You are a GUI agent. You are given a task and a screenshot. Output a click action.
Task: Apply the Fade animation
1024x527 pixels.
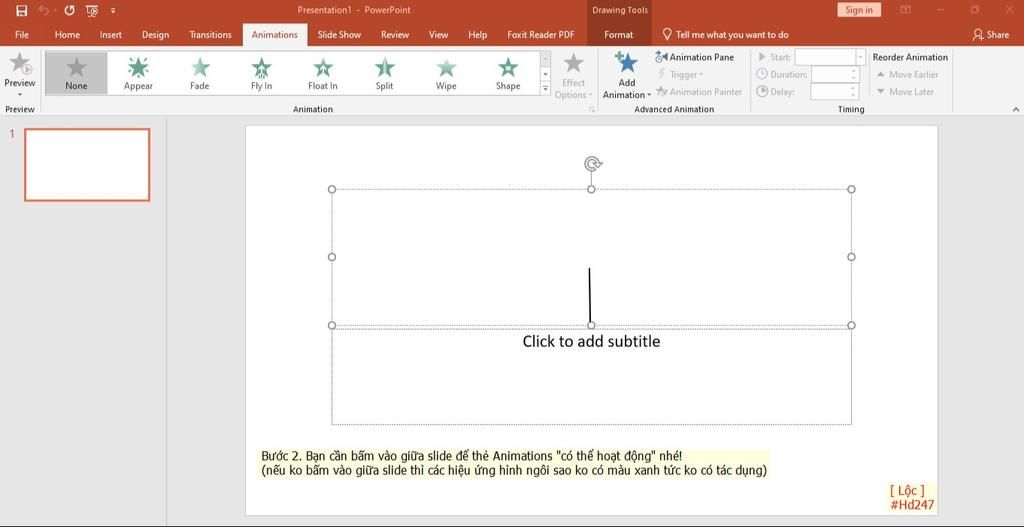tap(200, 73)
